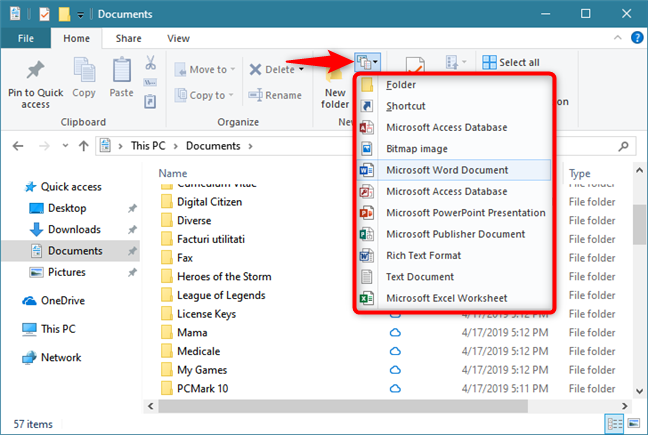
Task: Go back with the left arrow
Action: tap(18, 146)
